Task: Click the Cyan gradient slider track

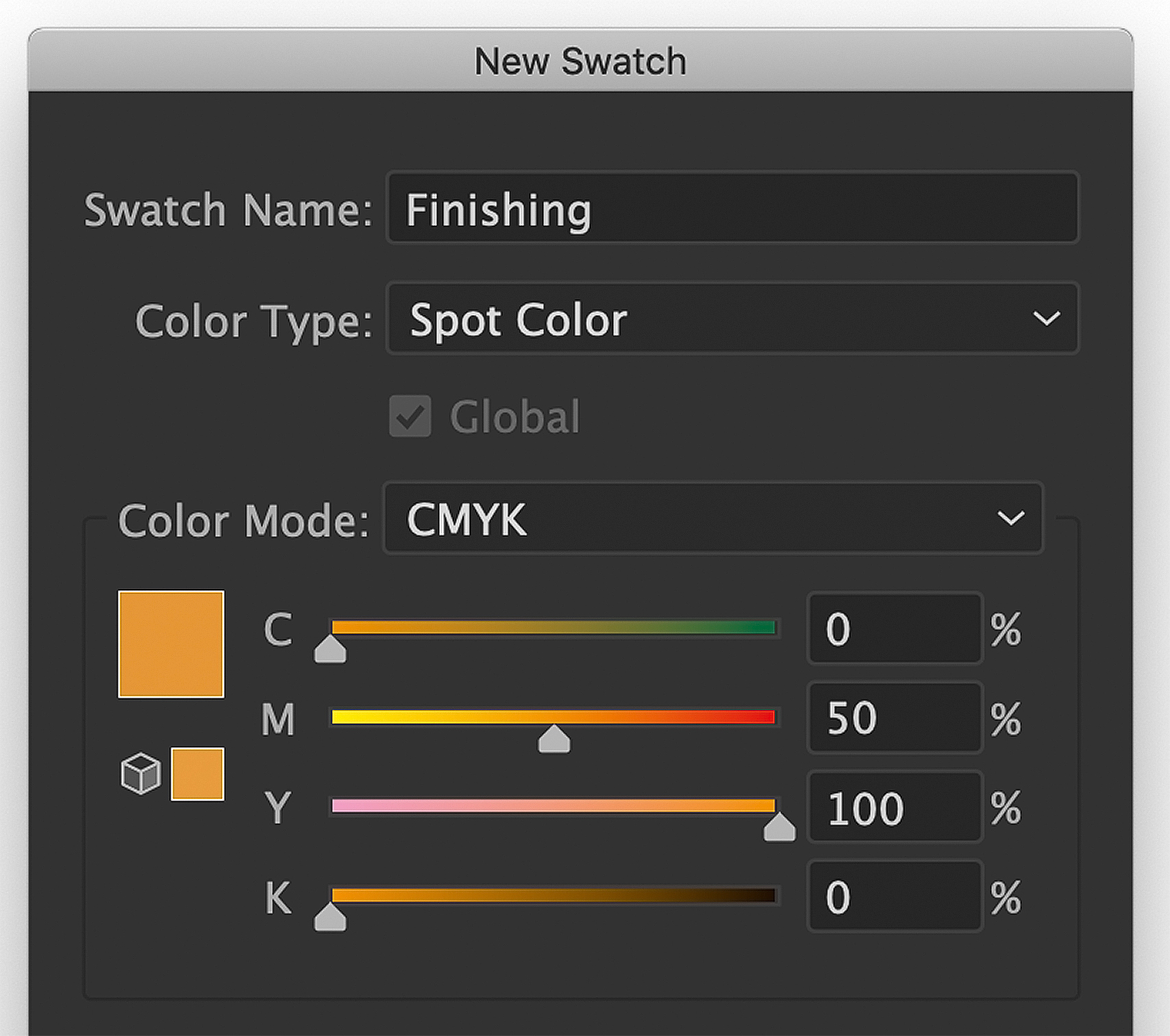Action: (553, 627)
